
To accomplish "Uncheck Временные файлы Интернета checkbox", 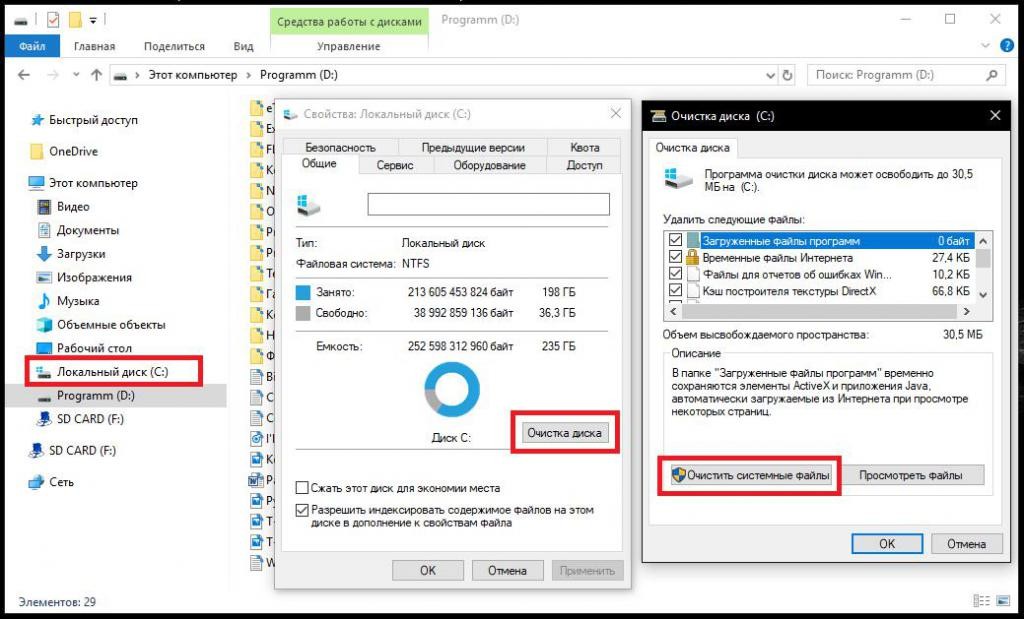I will click(x=675, y=257).
